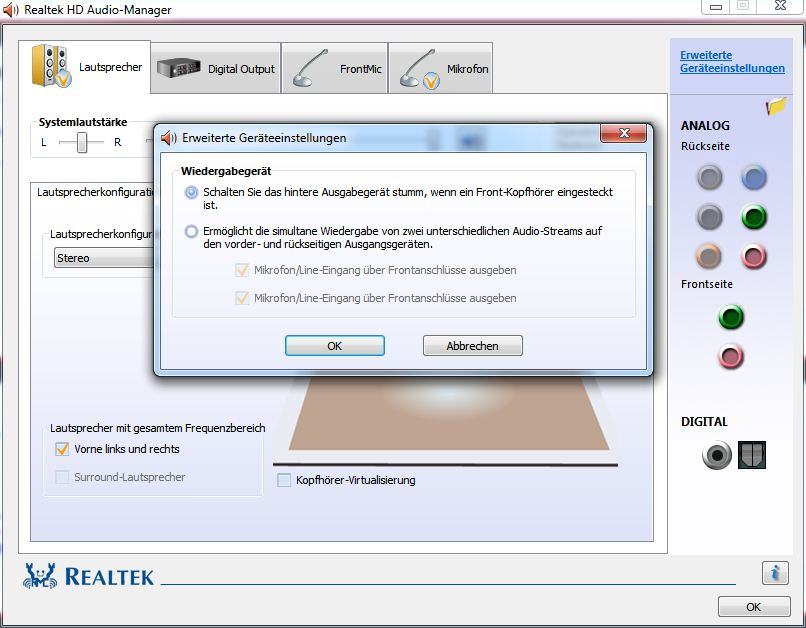Enable Kopfhörer-Virtualisierung
The width and height of the screenshot is (806, 628).
tap(284, 480)
